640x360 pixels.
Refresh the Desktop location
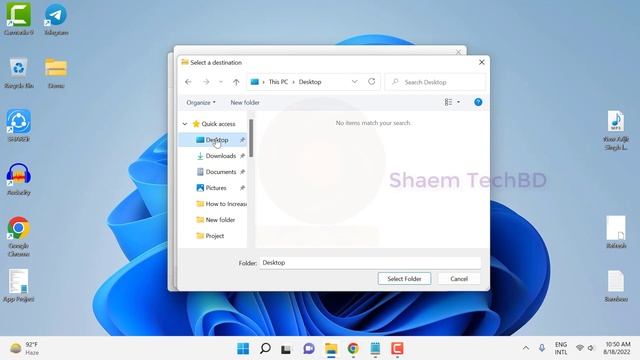coord(371,82)
